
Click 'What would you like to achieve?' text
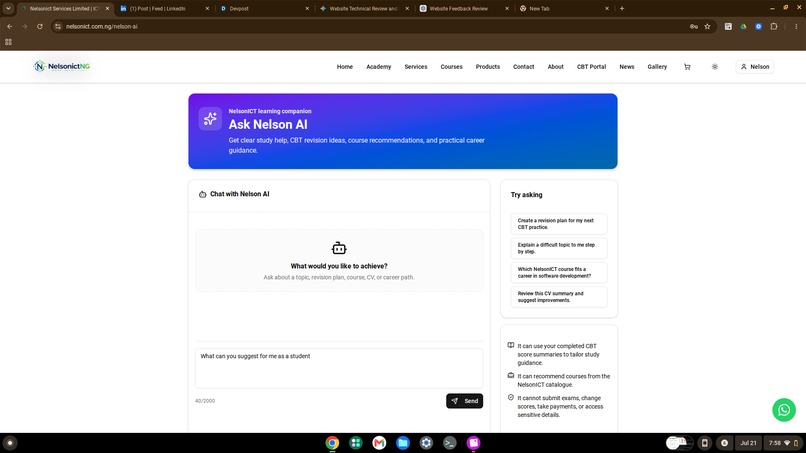click(x=339, y=266)
